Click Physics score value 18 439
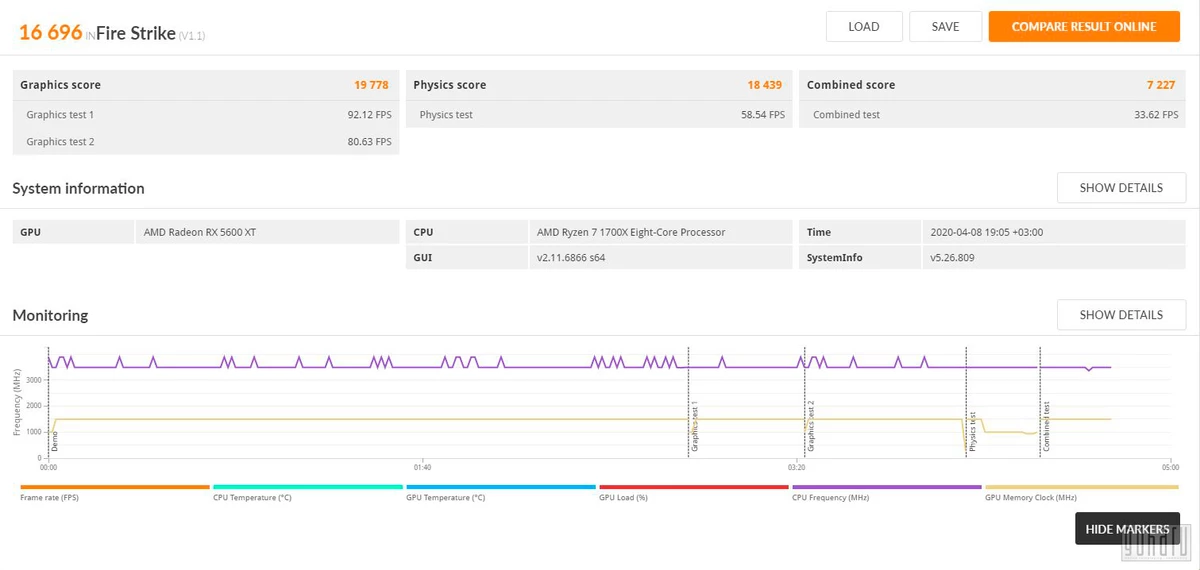1200x570 pixels. 765,85
